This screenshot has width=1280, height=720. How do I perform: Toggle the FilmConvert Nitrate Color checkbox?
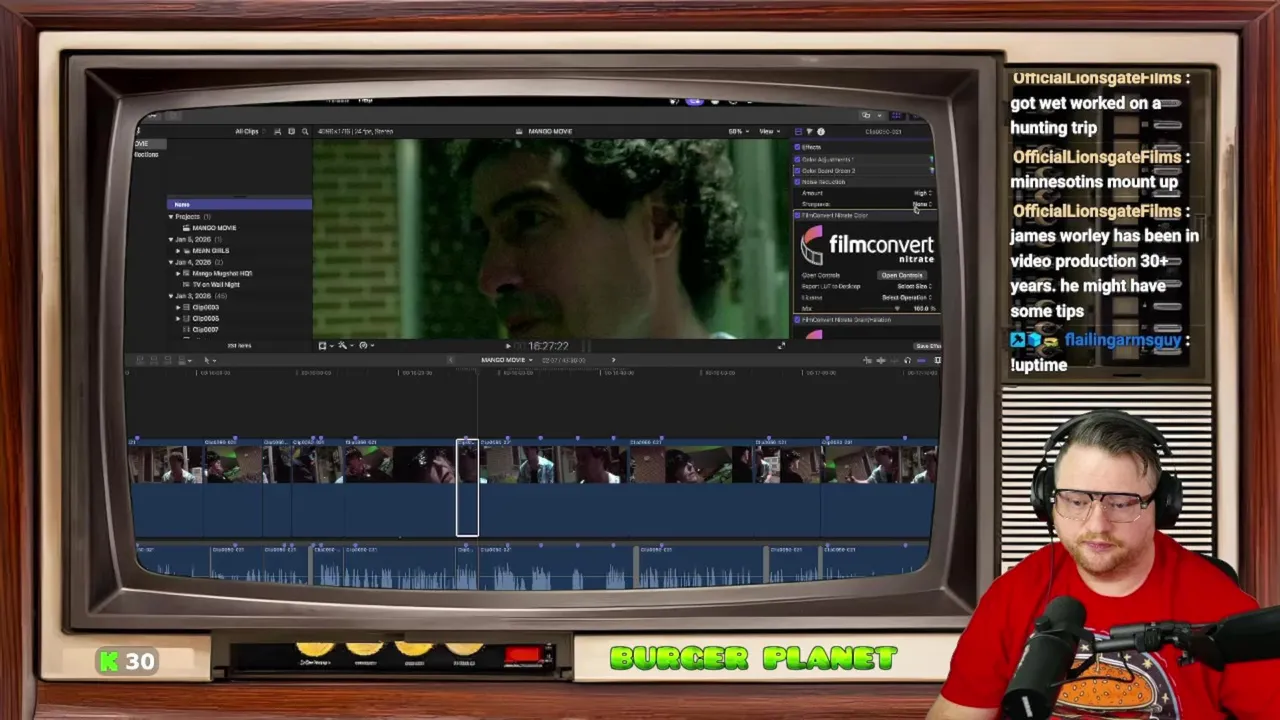coord(798,215)
